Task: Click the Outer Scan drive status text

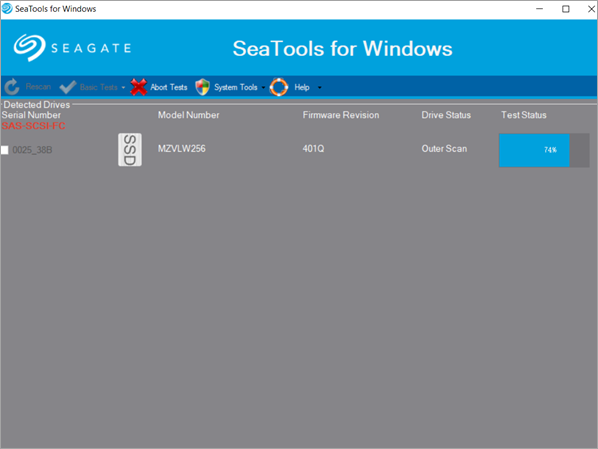Action: coord(444,149)
